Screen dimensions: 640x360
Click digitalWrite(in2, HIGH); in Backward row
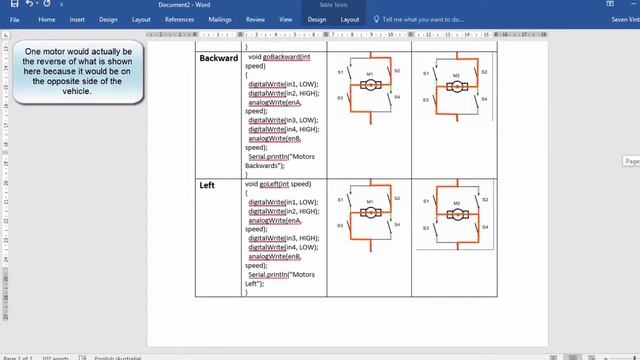click(284, 93)
